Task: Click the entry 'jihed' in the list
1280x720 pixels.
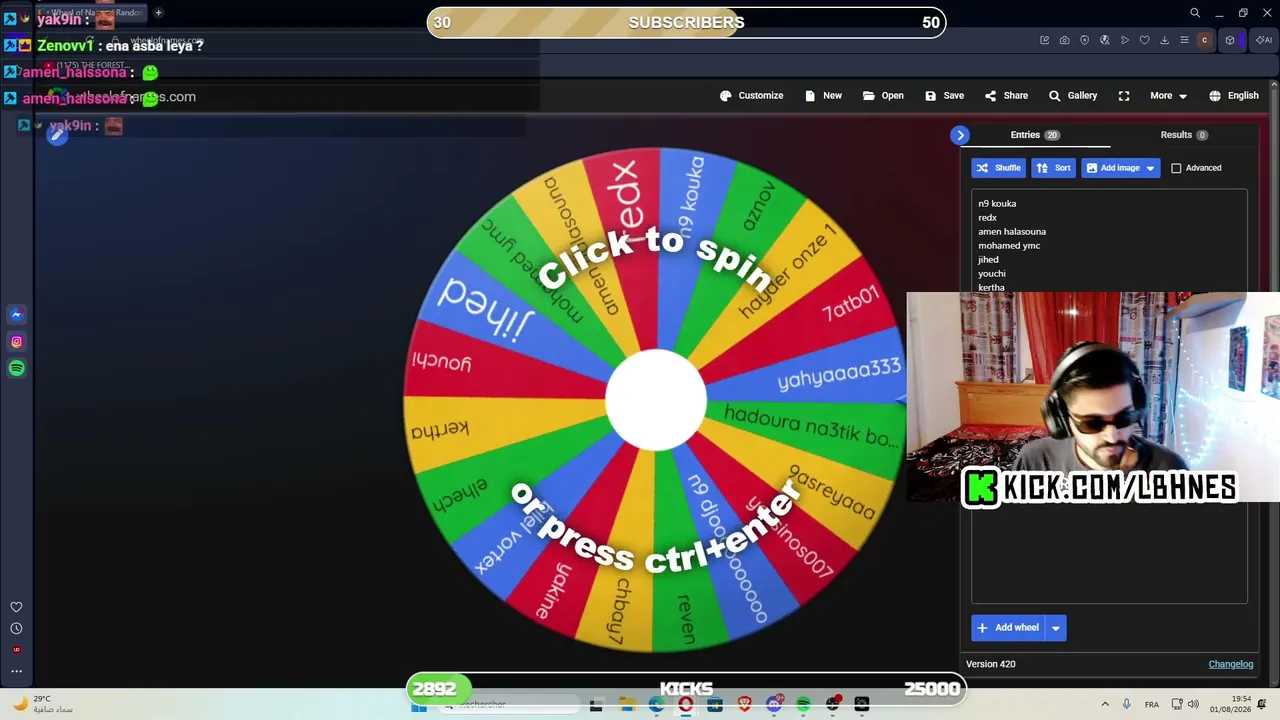Action: [x=988, y=260]
